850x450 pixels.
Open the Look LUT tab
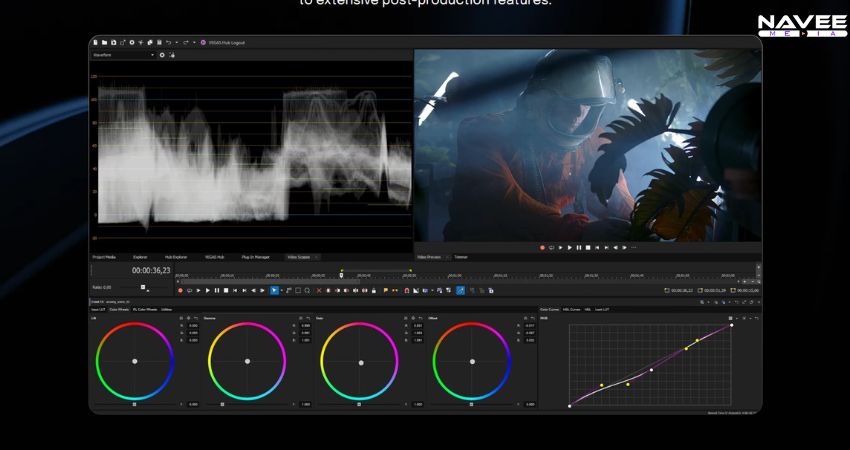click(602, 310)
